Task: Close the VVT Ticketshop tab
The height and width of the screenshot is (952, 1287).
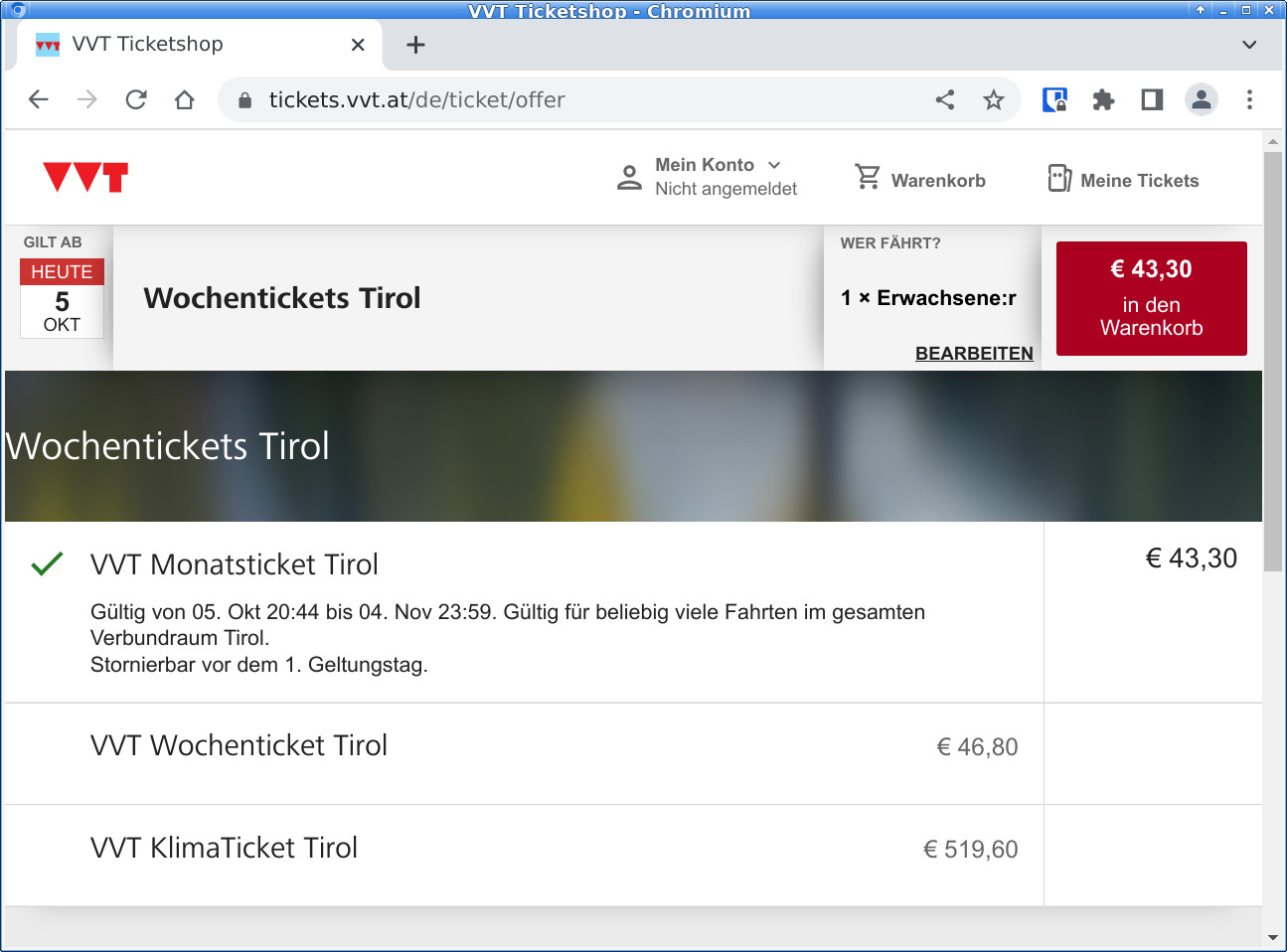Action: [x=358, y=45]
